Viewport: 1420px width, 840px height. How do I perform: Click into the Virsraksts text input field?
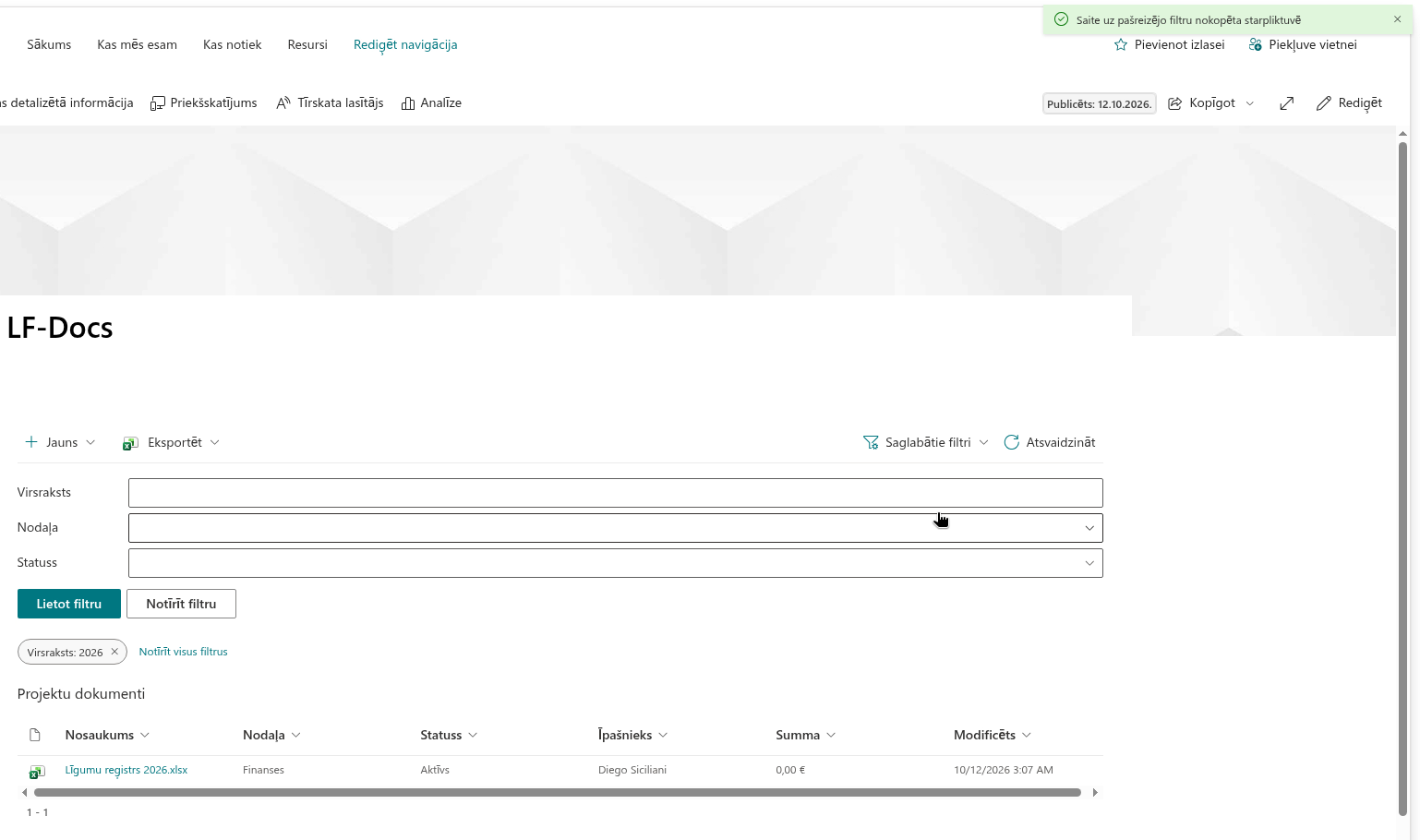coord(616,493)
